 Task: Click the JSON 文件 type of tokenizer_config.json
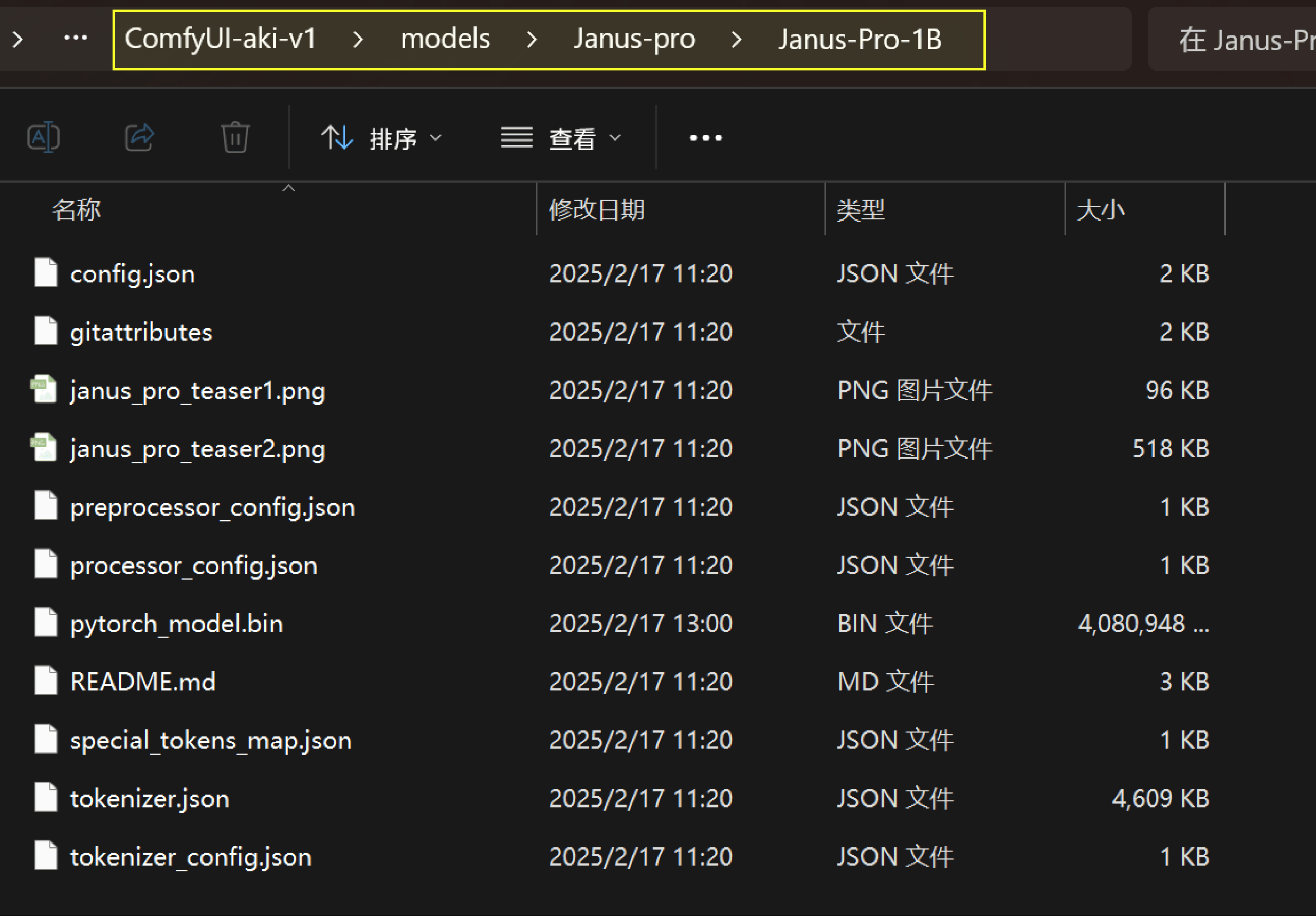(895, 856)
